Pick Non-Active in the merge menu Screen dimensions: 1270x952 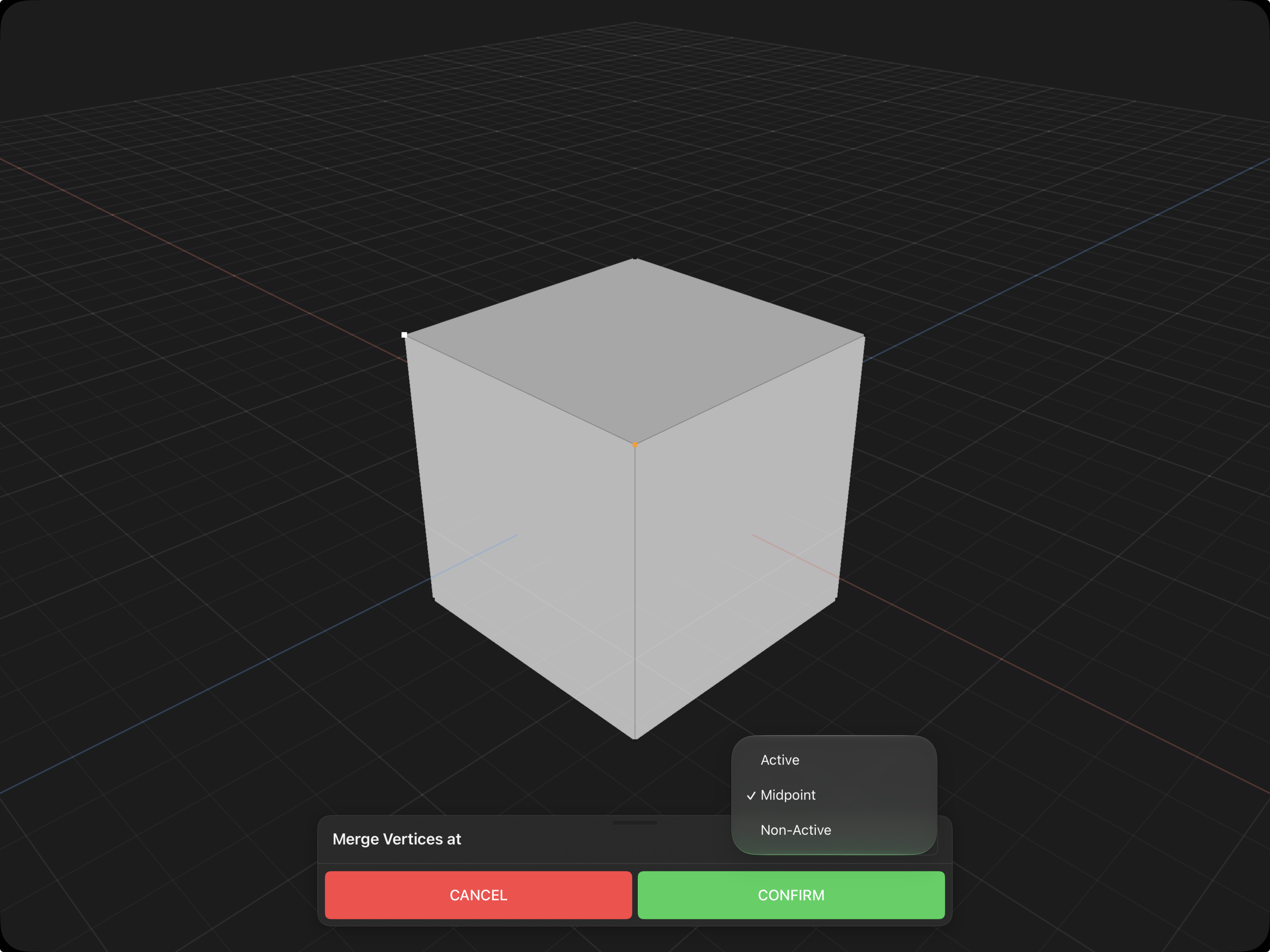point(833,830)
